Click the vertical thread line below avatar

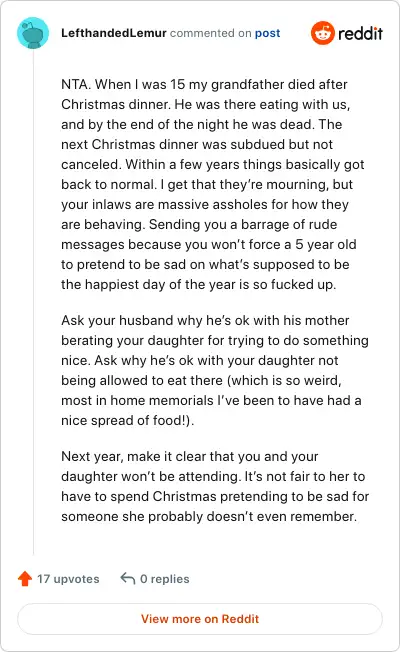coord(33,302)
